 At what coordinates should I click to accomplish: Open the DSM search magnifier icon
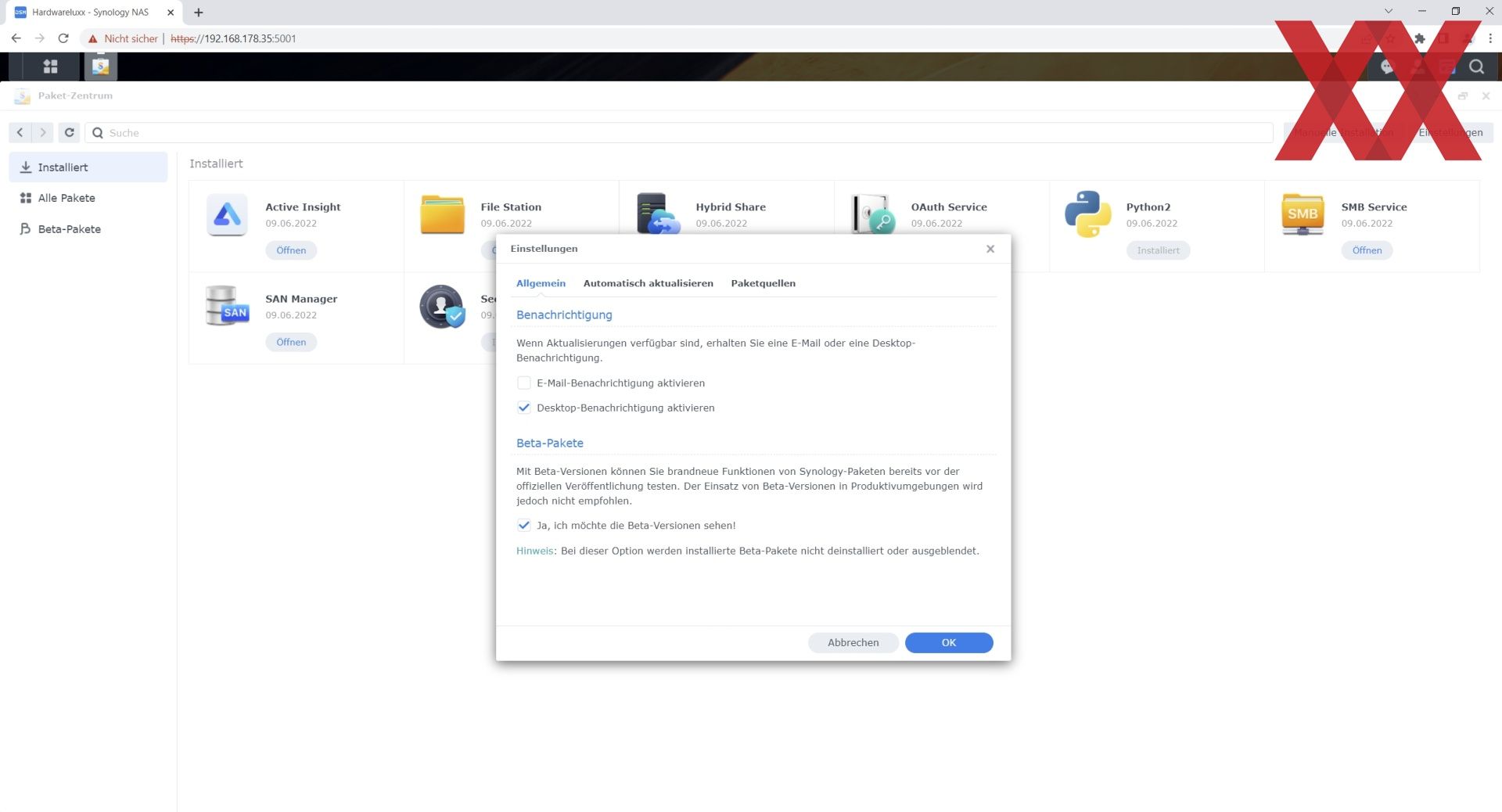coord(1476,66)
